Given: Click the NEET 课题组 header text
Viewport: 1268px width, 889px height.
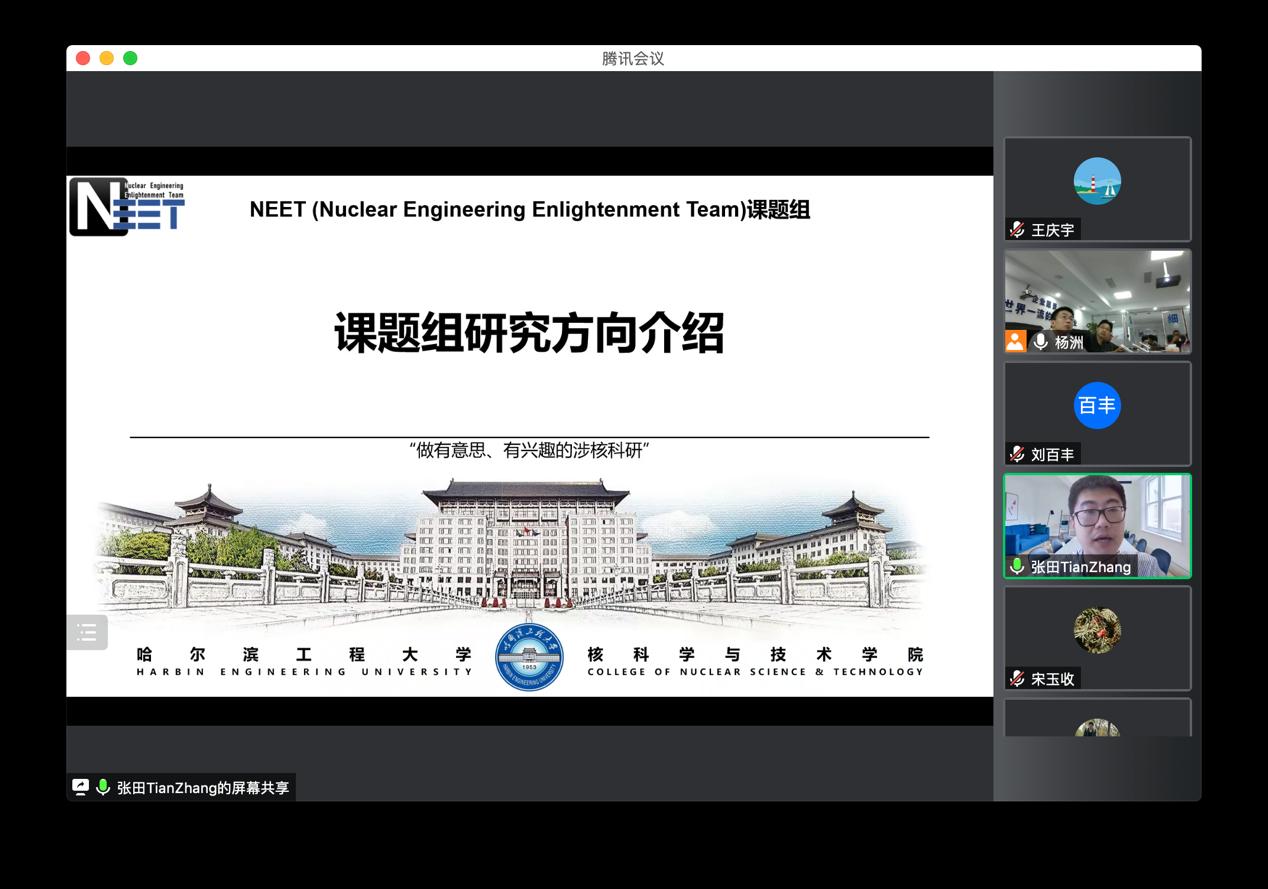Looking at the screenshot, I should point(529,209).
